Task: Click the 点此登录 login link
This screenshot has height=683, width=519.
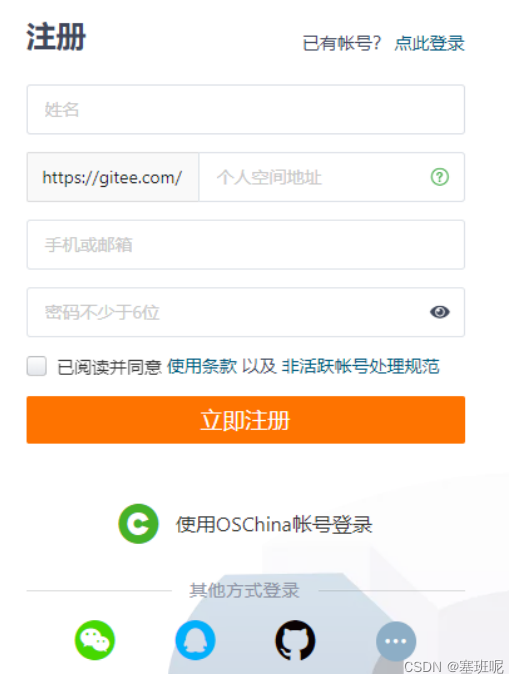Action: tap(430, 43)
